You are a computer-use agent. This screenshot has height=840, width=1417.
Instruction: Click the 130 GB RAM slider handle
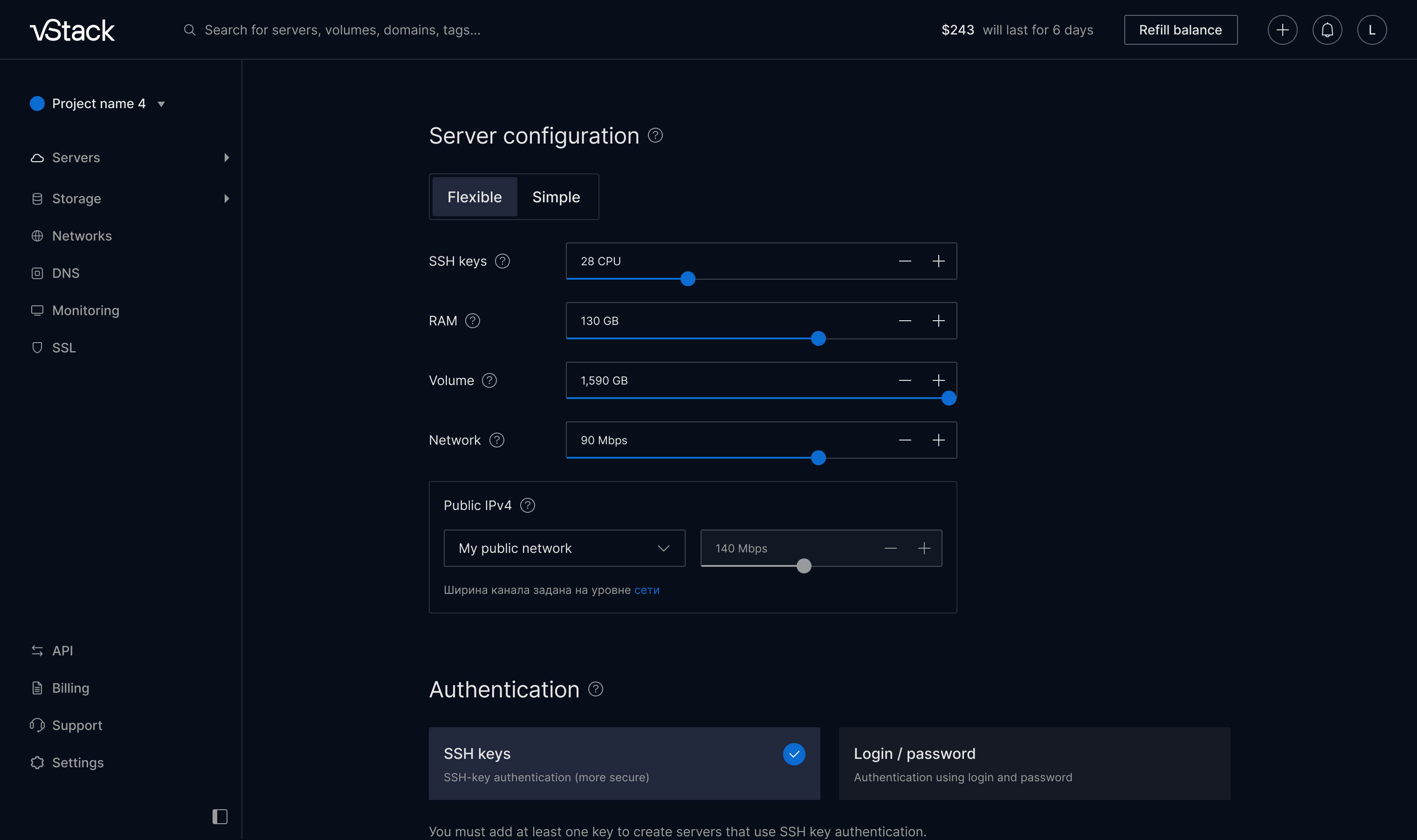pyautogui.click(x=819, y=338)
